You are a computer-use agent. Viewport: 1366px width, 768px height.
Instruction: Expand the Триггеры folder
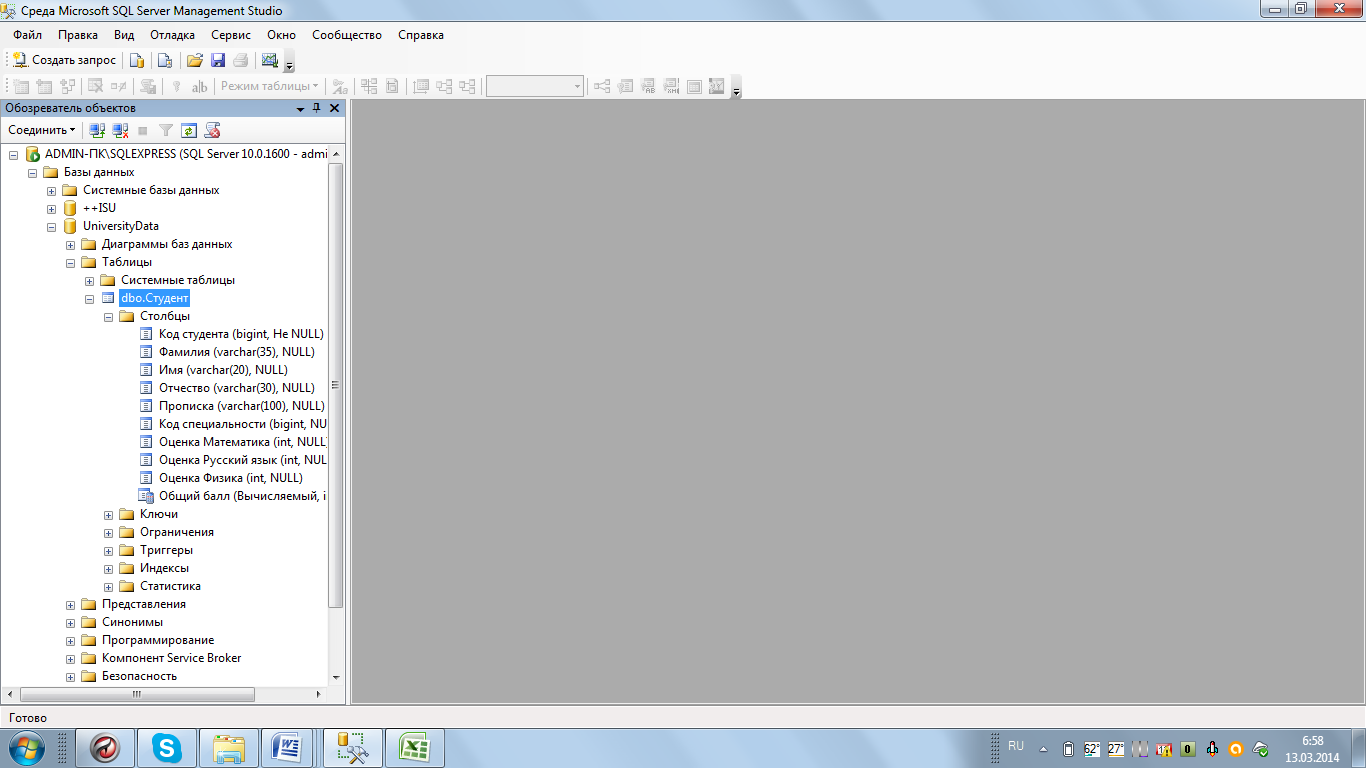point(109,551)
